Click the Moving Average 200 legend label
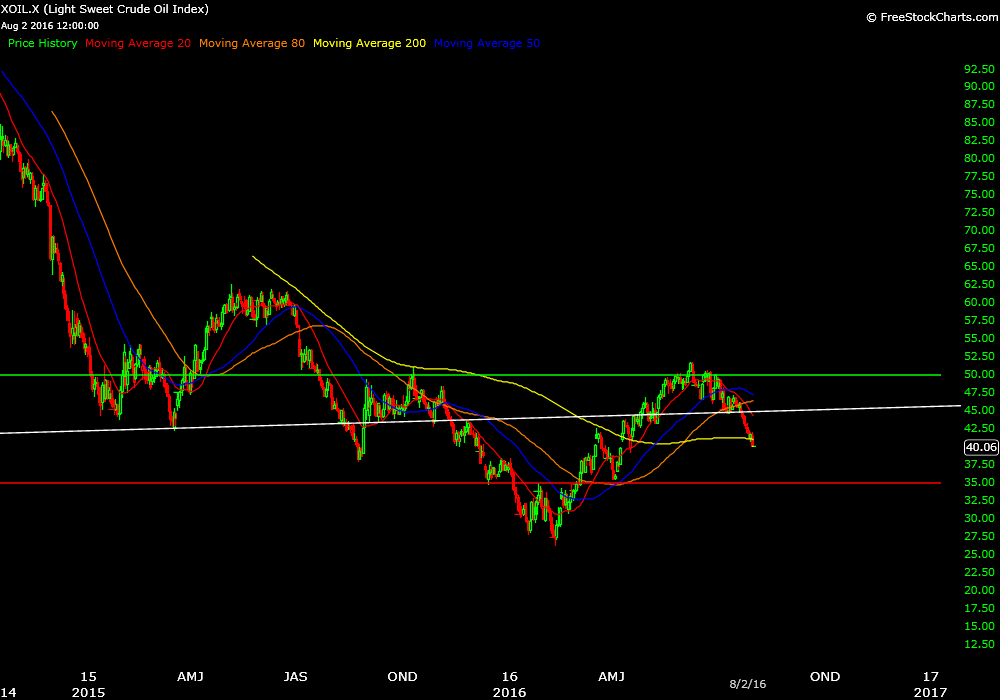This screenshot has height=700, width=1000. (369, 43)
